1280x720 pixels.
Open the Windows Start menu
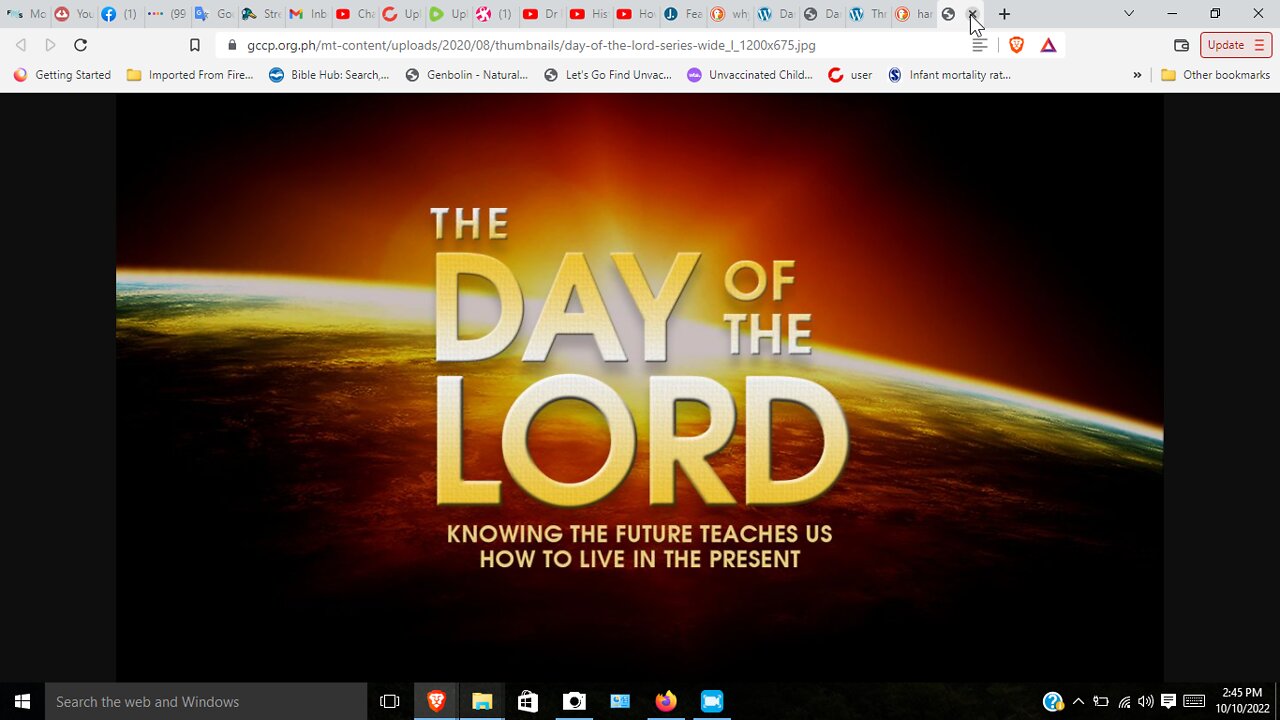pos(22,701)
